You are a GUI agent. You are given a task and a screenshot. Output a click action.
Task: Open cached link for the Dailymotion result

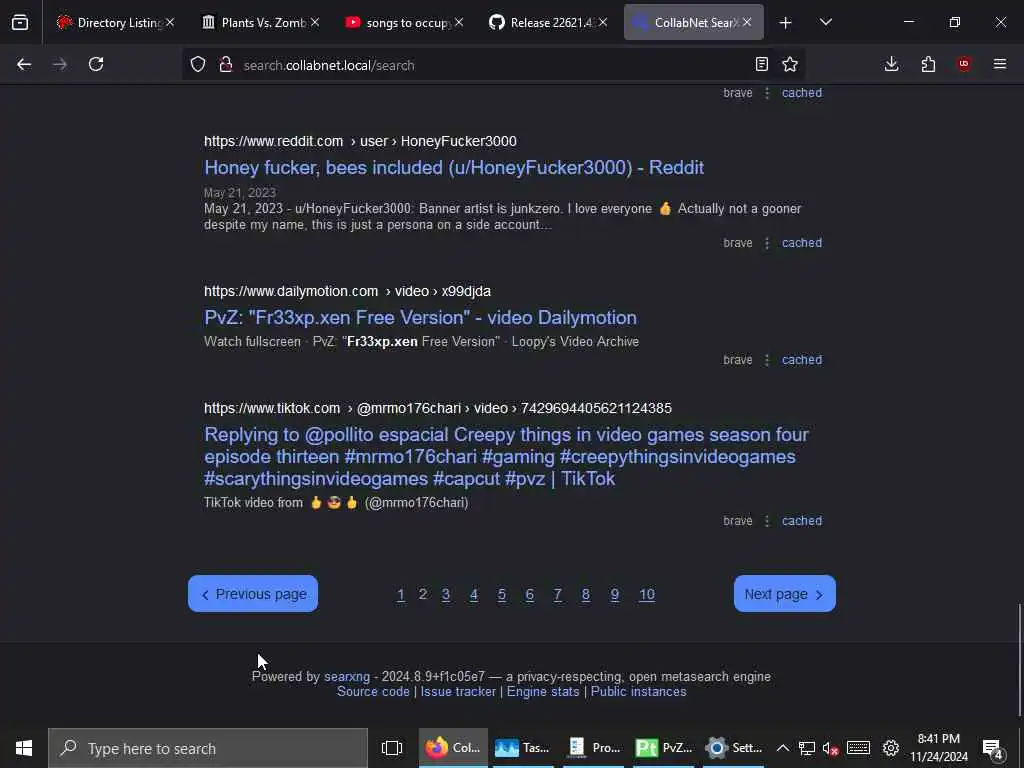click(802, 360)
